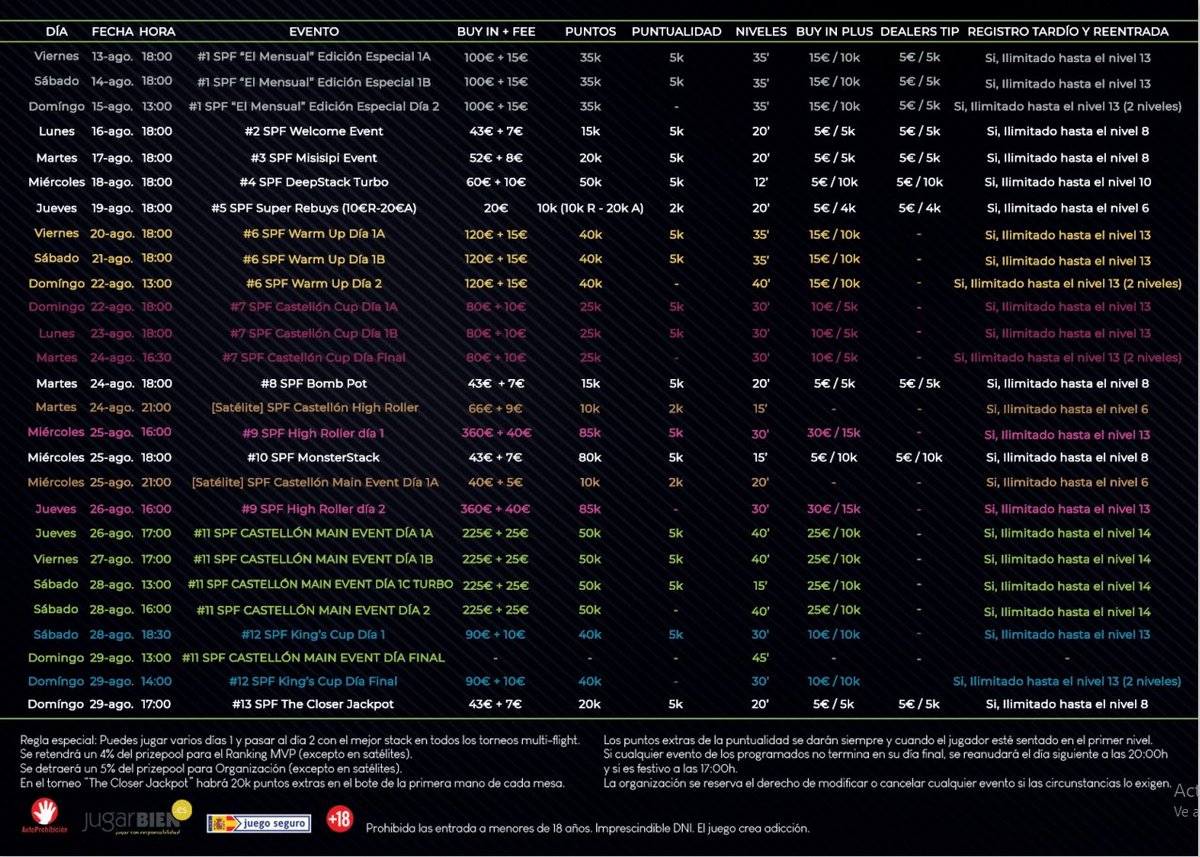Click the DÍA column header
Image resolution: width=1200 pixels, height=857 pixels.
[x=56, y=31]
